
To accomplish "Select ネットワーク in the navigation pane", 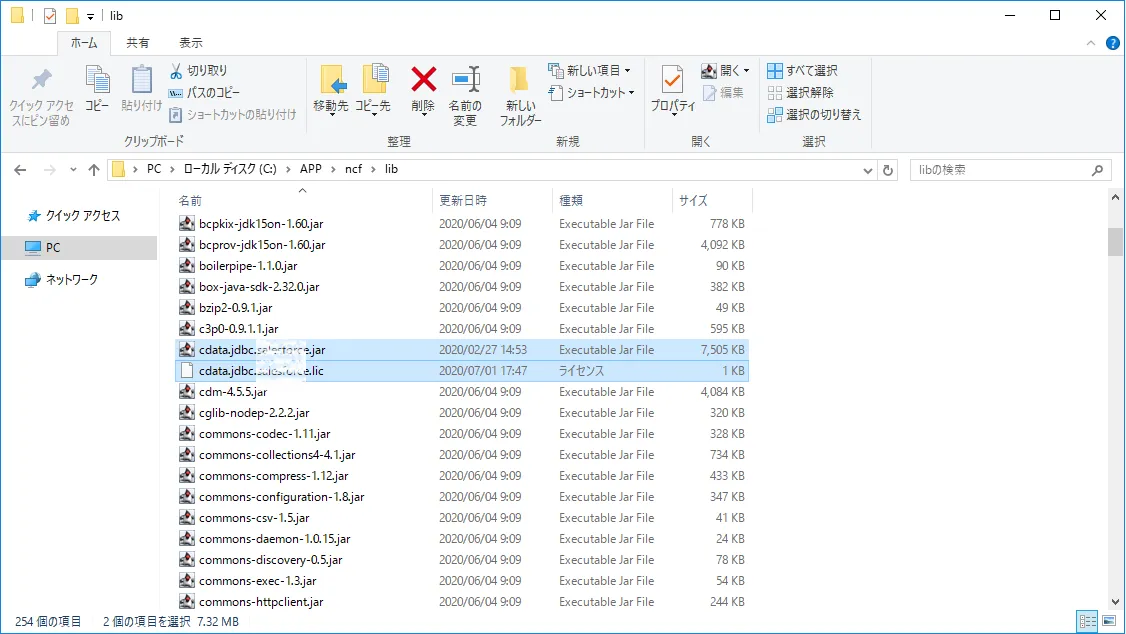I will point(72,280).
